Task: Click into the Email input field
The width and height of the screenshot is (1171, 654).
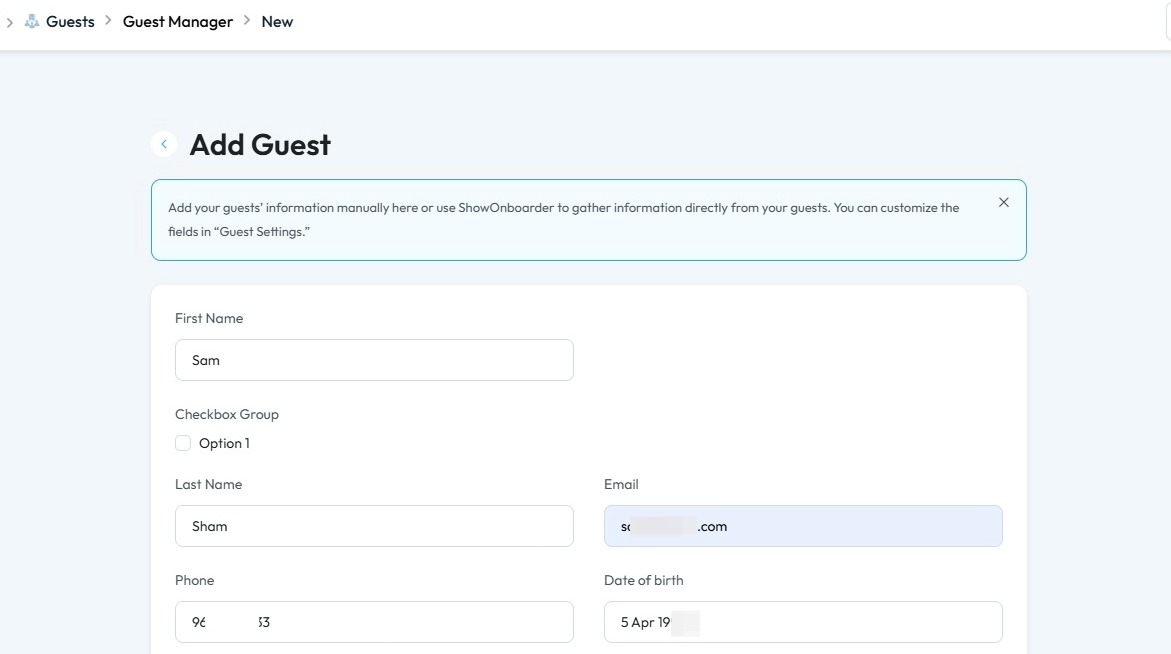Action: click(x=803, y=526)
